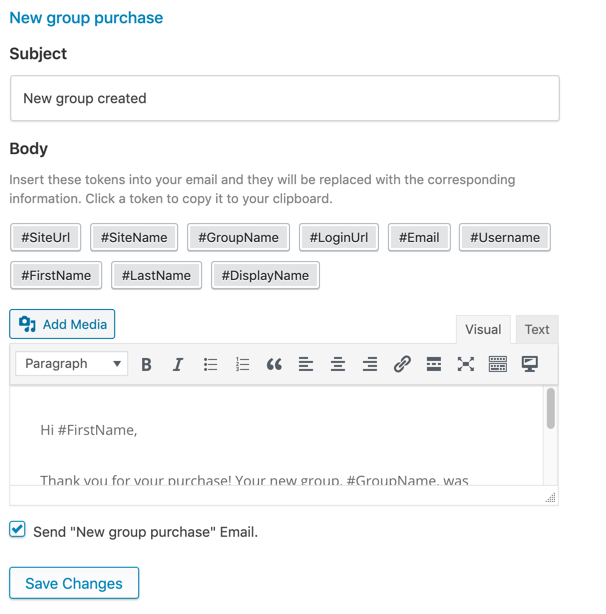
Task: Click the Subject input field
Action: click(284, 98)
